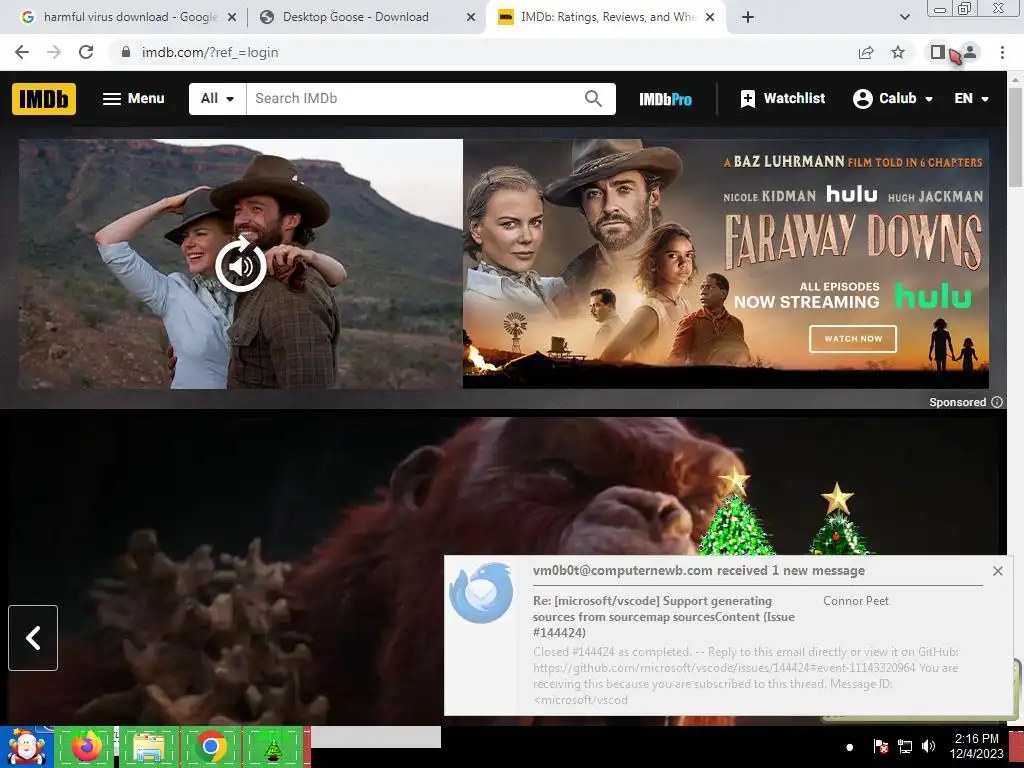This screenshot has width=1024, height=768.
Task: Switch to Chrome taskbar icon
Action: click(210, 746)
